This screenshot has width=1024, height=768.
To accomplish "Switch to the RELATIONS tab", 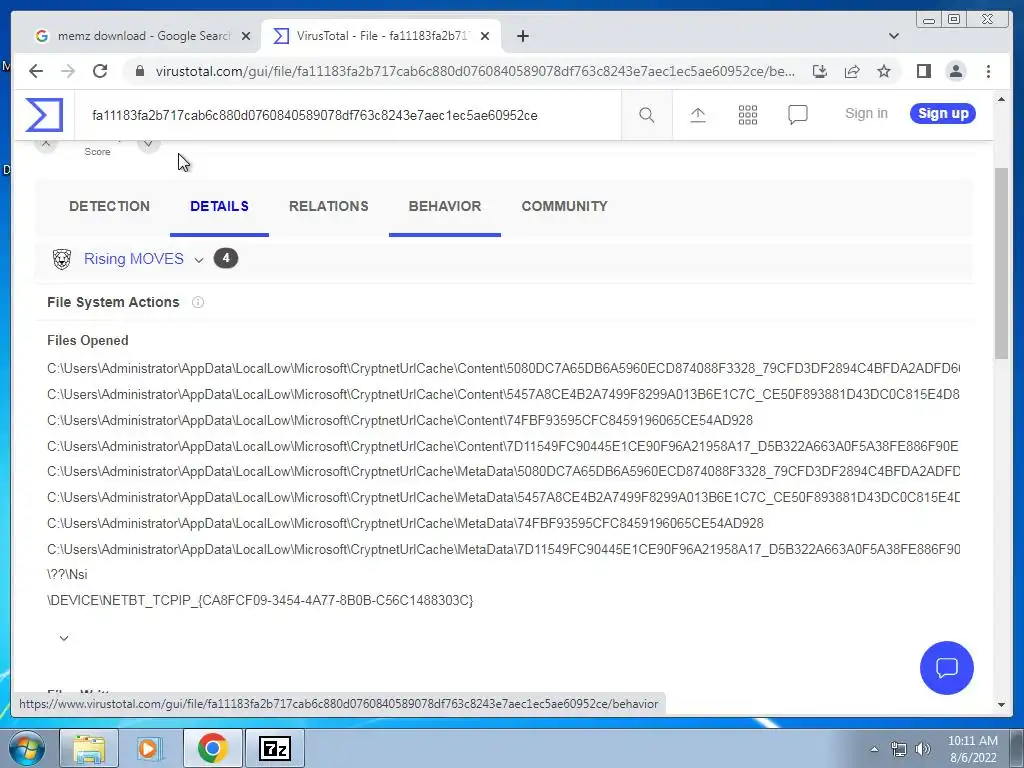I will (x=328, y=206).
